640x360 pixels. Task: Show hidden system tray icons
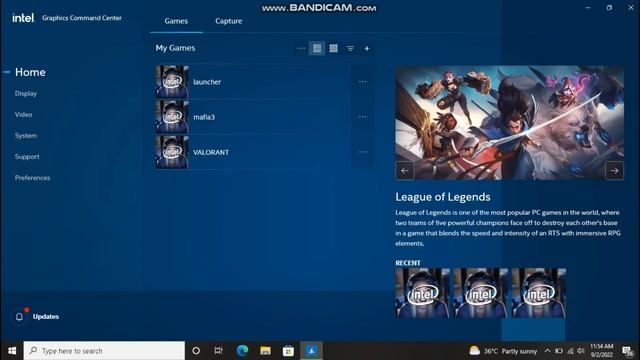[547, 351]
